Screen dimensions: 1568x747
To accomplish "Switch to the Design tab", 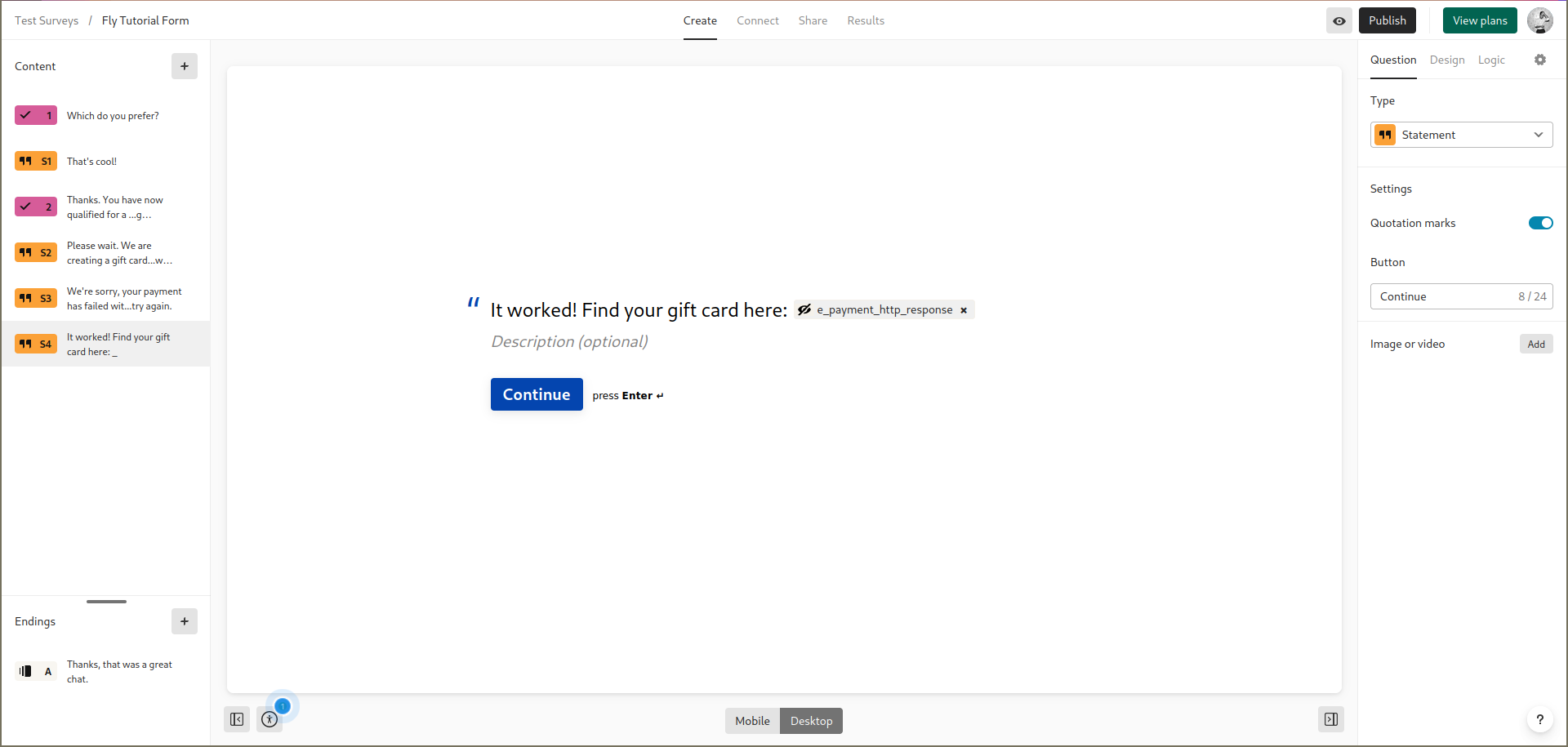I will click(1447, 60).
